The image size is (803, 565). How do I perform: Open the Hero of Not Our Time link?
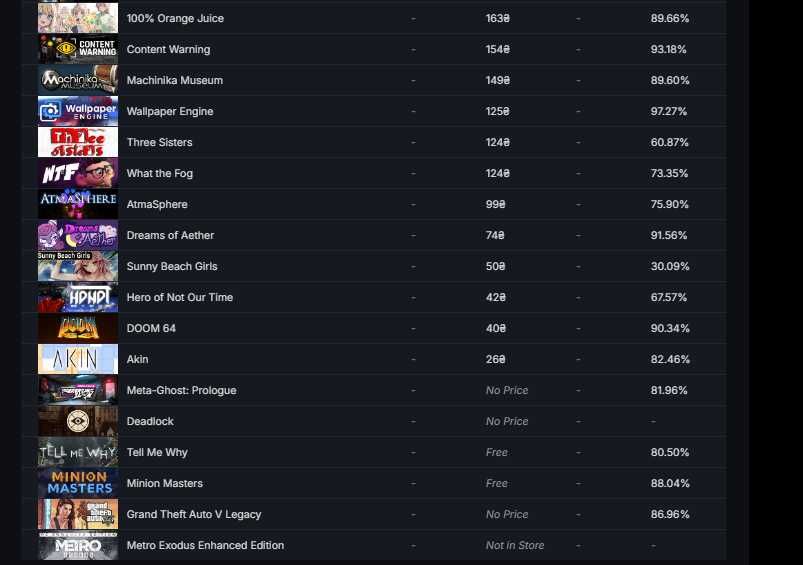point(180,297)
